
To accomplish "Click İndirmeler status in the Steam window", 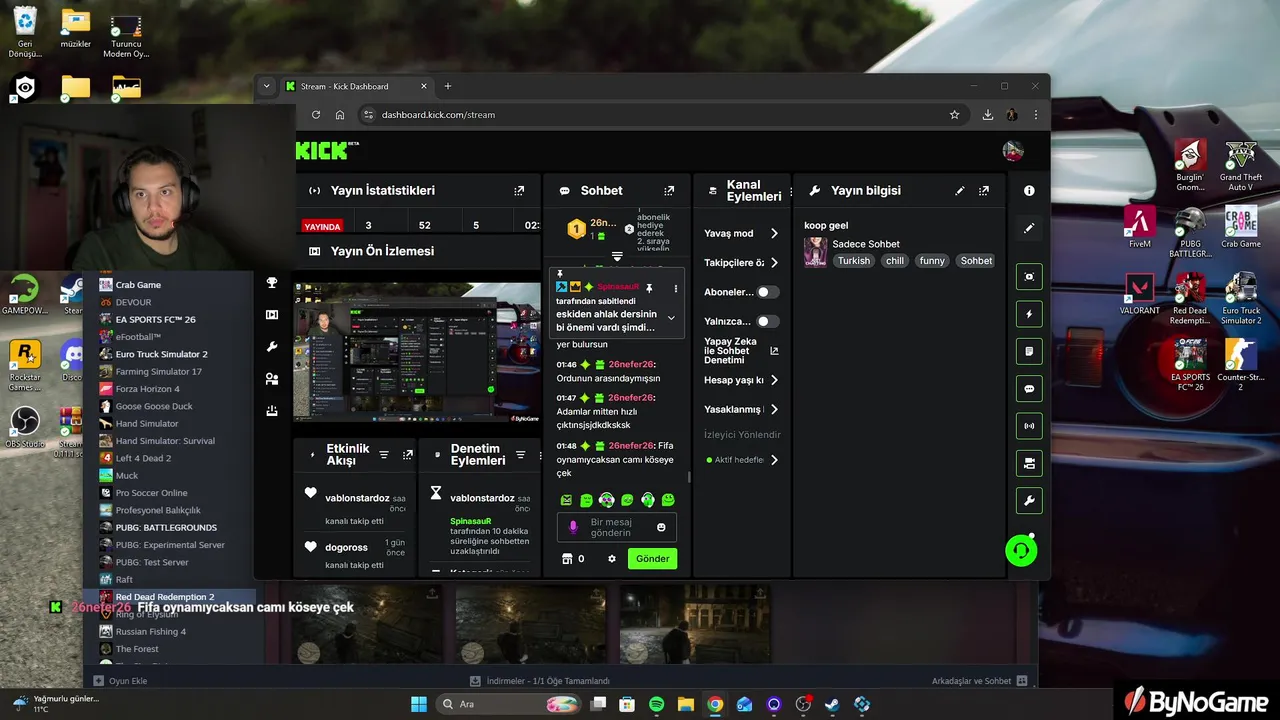I will (540, 681).
